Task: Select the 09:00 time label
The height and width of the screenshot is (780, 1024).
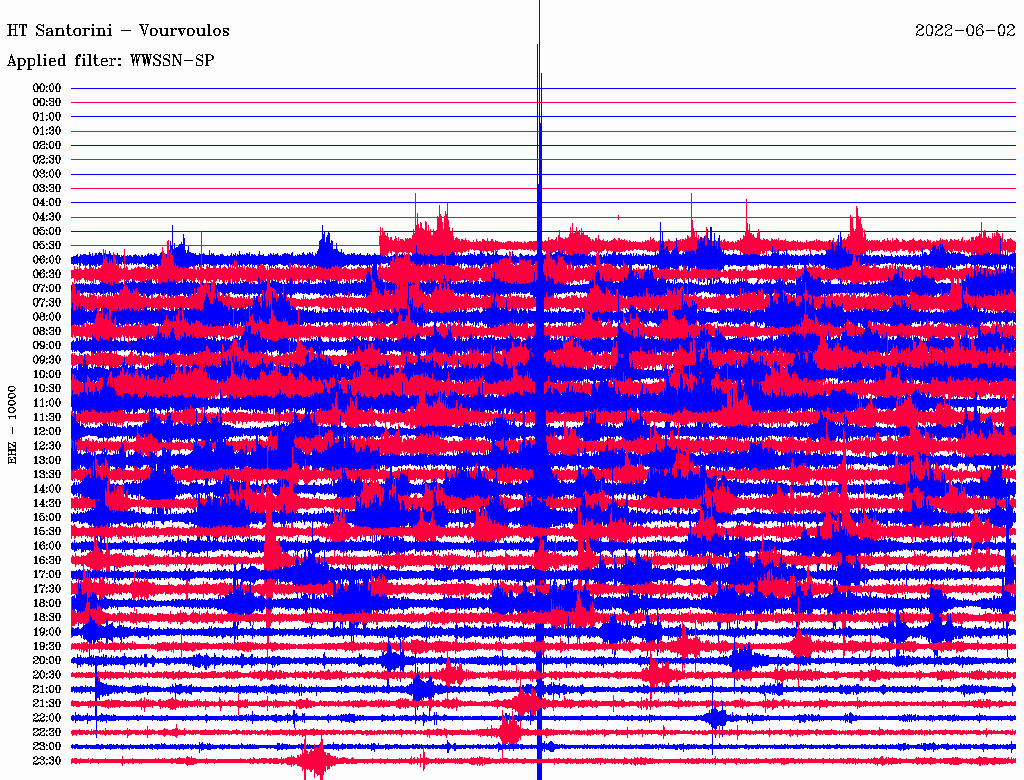Action: click(x=47, y=346)
